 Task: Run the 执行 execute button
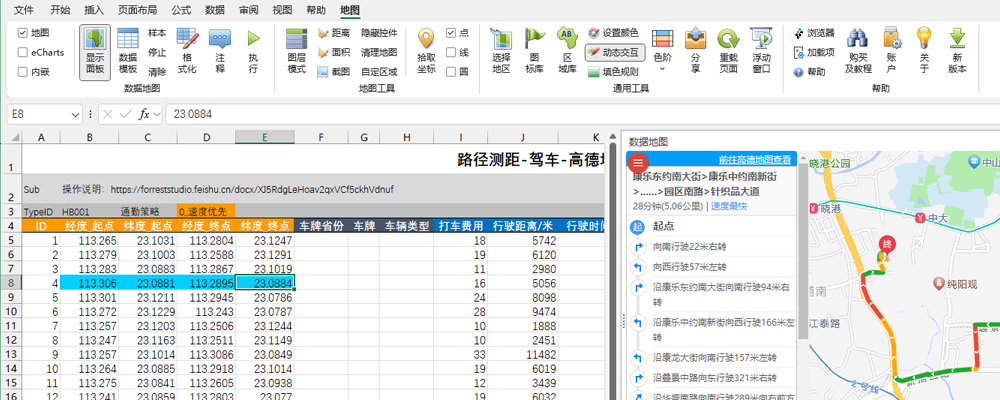253,52
